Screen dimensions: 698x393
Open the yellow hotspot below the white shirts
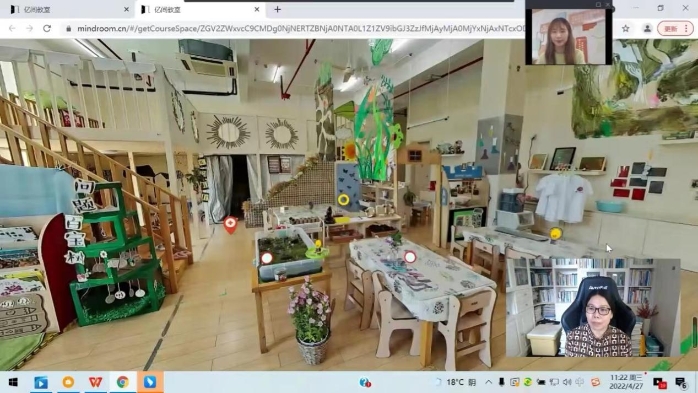pos(556,233)
